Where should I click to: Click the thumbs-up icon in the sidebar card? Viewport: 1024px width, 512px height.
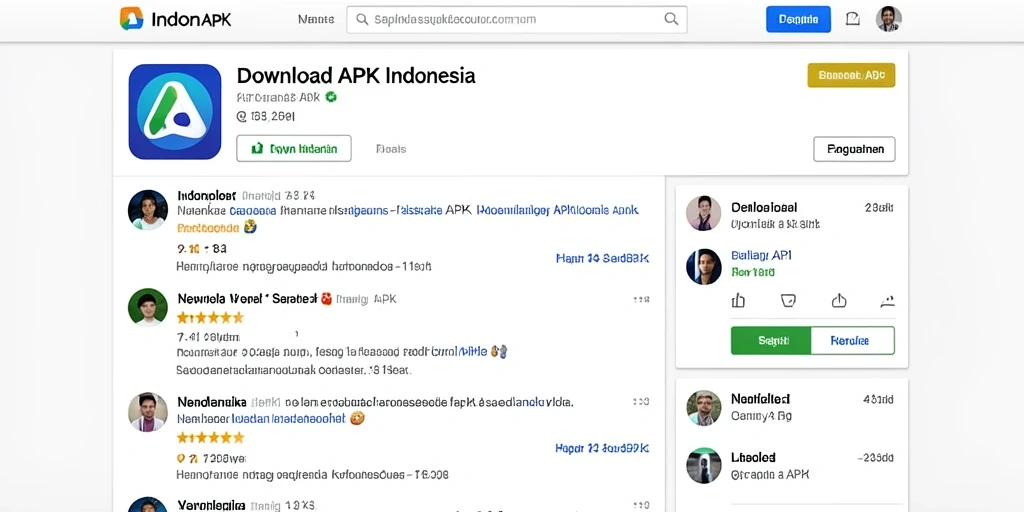tap(738, 300)
